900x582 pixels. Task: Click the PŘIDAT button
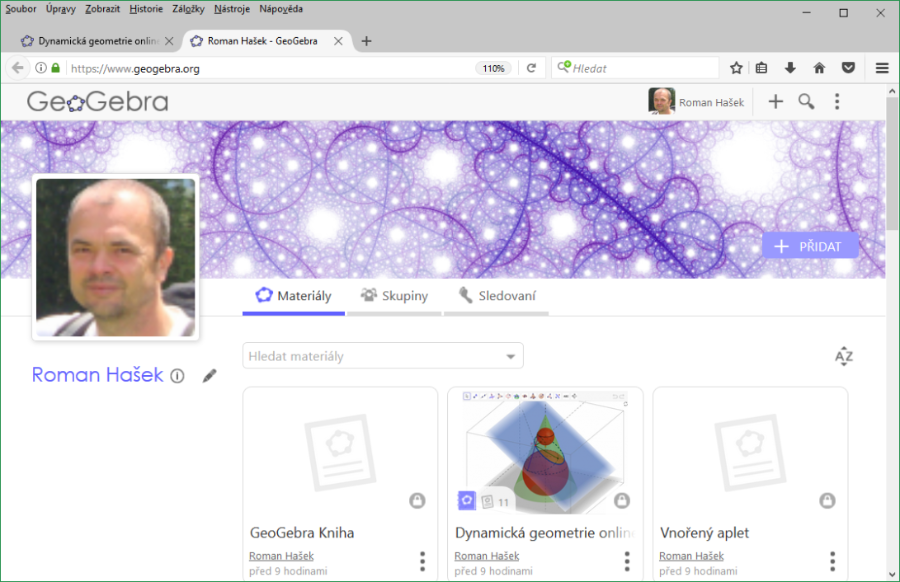click(810, 246)
